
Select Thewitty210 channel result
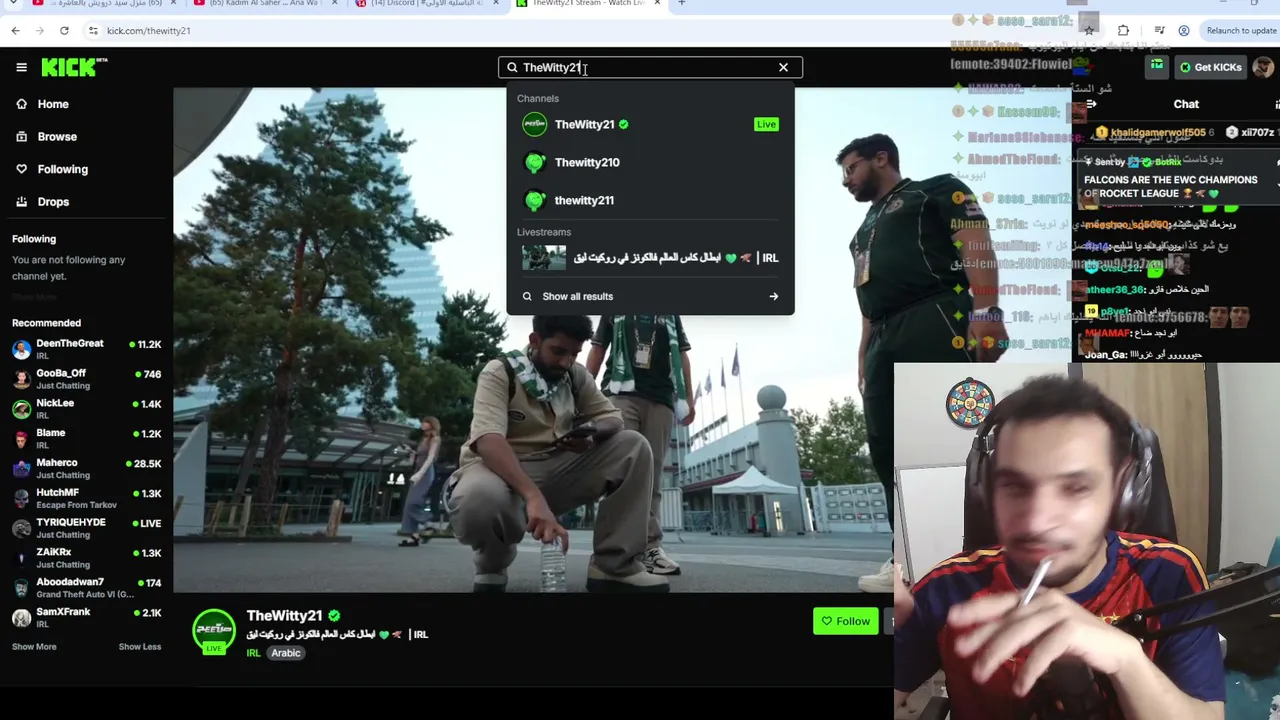(650, 162)
